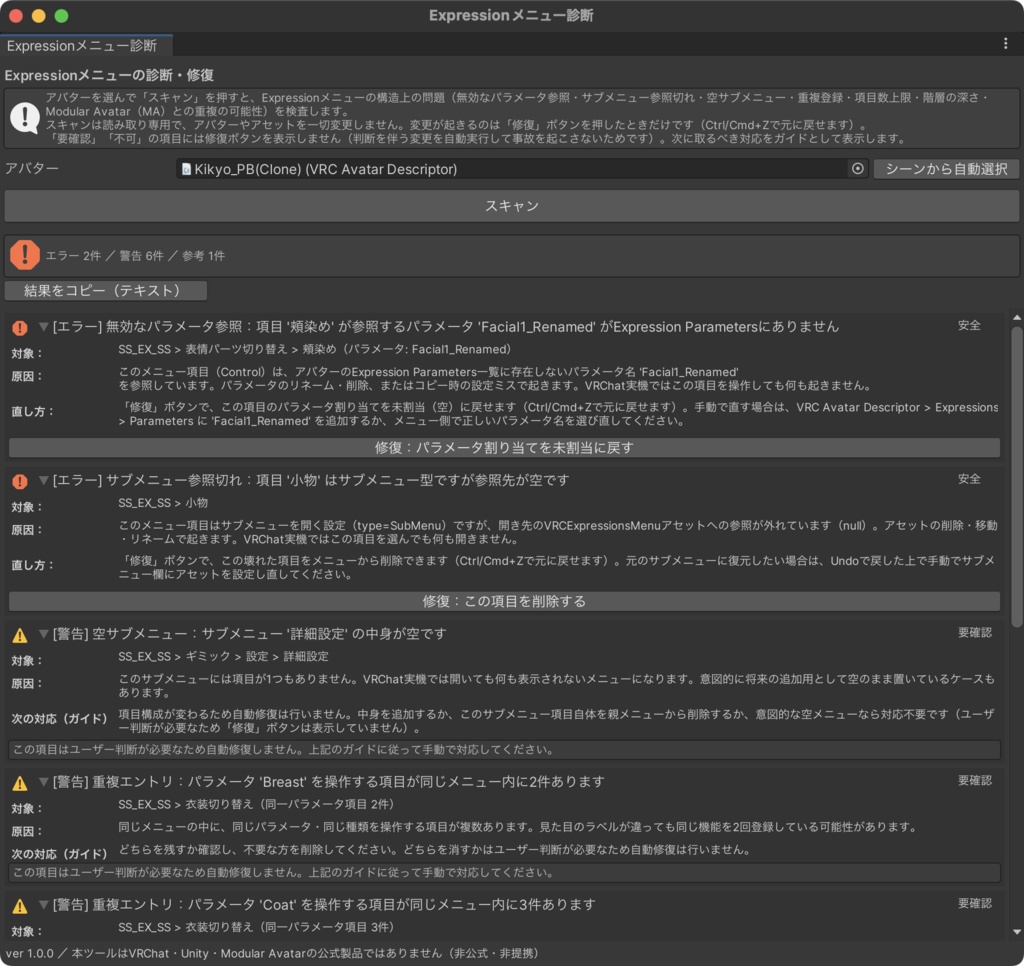Click the macOS yellow minimize window button

pyautogui.click(x=39, y=16)
